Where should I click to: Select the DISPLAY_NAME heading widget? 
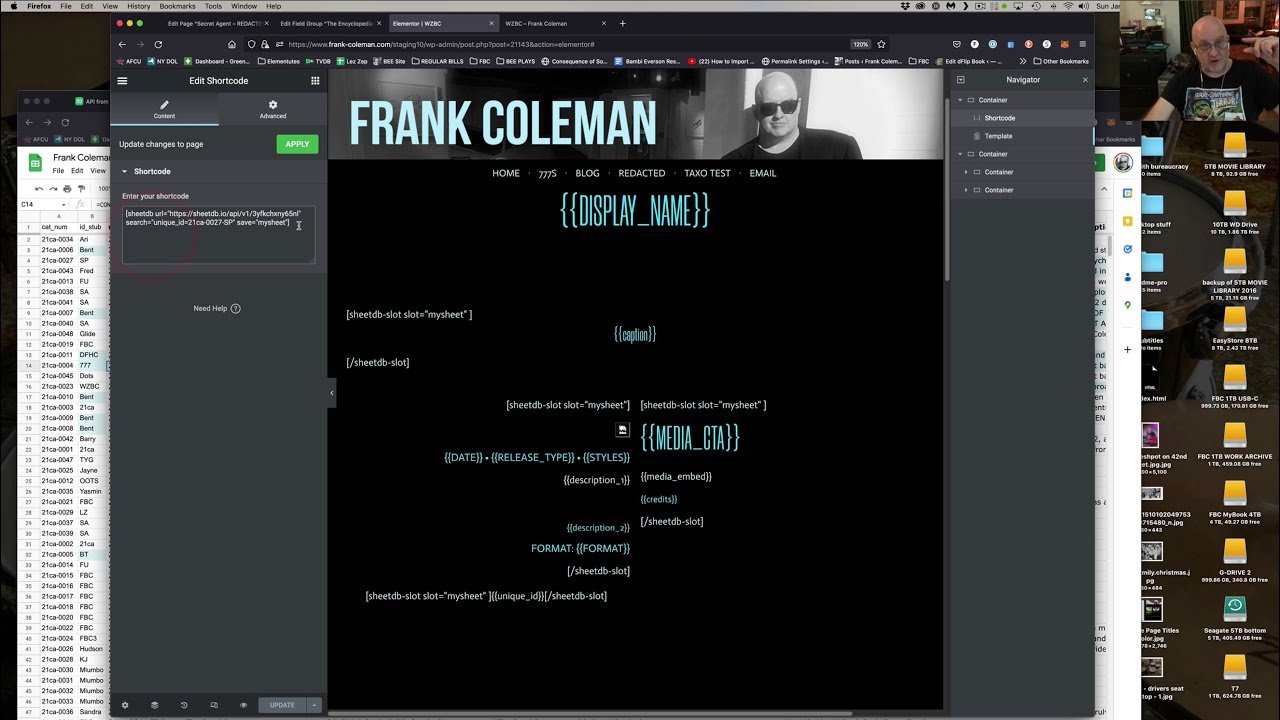point(635,210)
